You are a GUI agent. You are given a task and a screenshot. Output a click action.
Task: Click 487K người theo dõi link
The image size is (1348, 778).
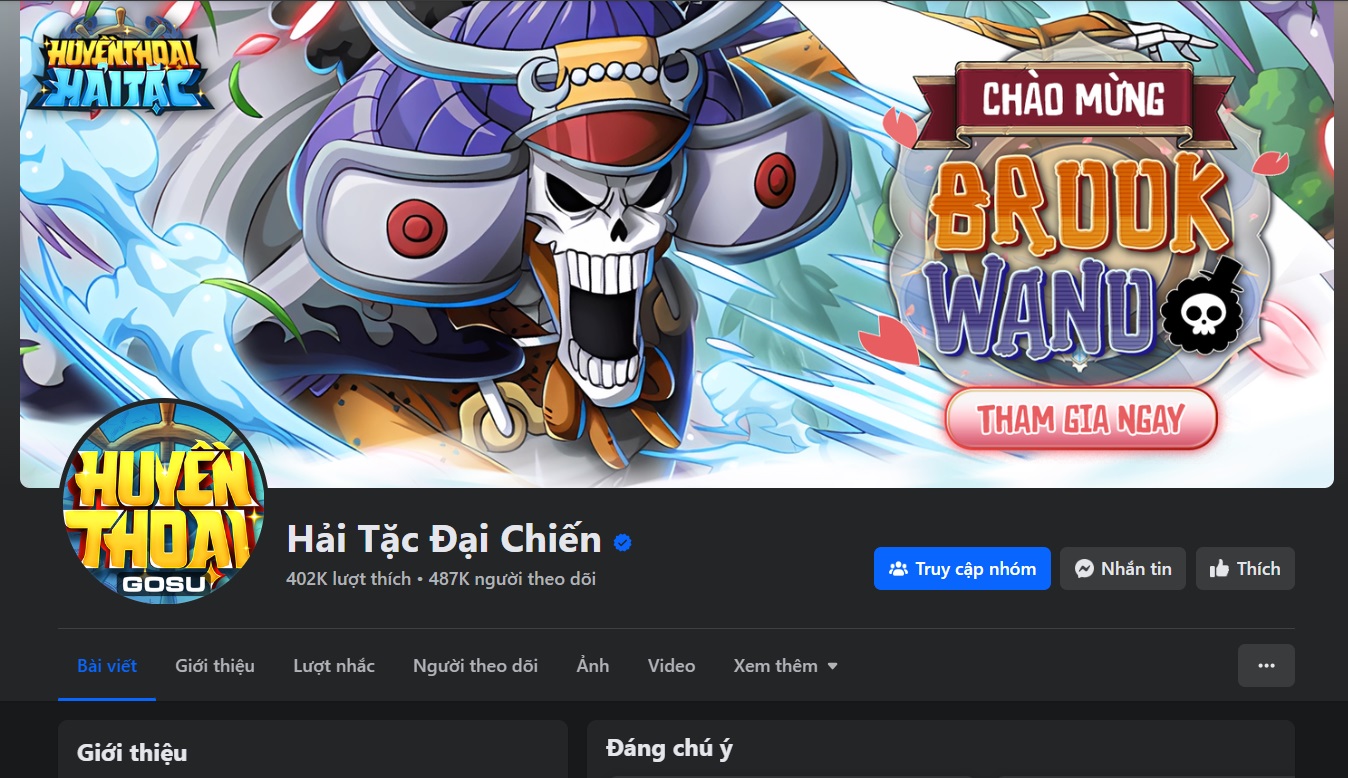coord(512,578)
